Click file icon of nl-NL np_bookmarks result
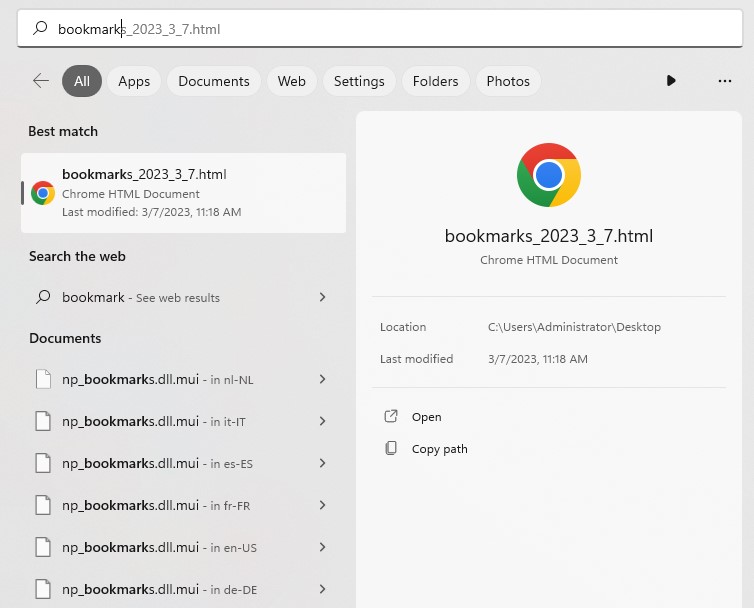 point(43,379)
